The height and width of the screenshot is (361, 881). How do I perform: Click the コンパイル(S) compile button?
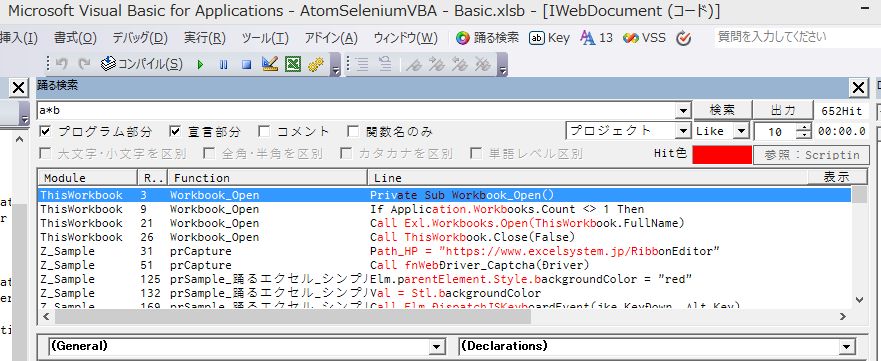(x=142, y=65)
